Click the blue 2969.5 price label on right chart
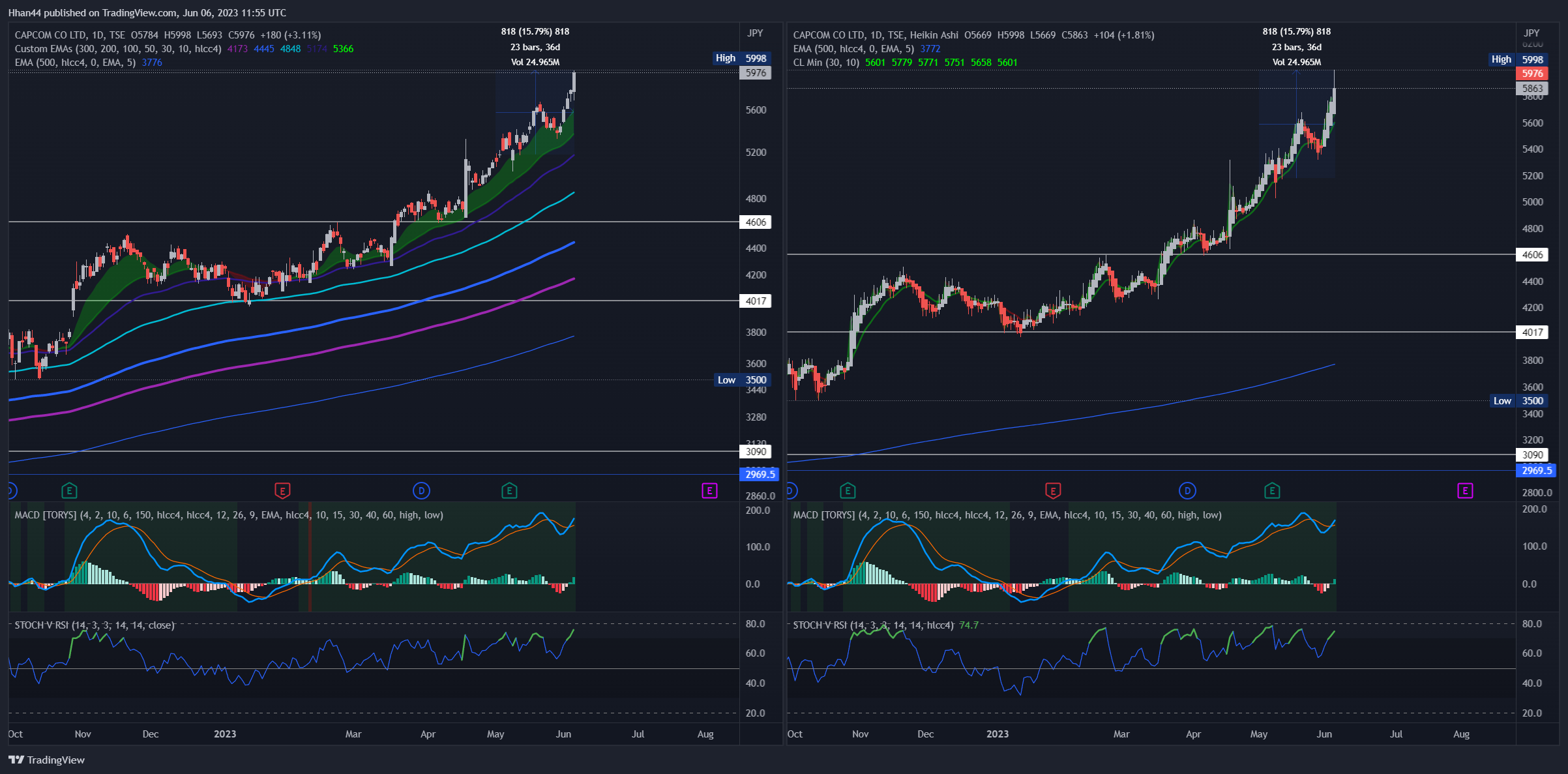 (1536, 470)
